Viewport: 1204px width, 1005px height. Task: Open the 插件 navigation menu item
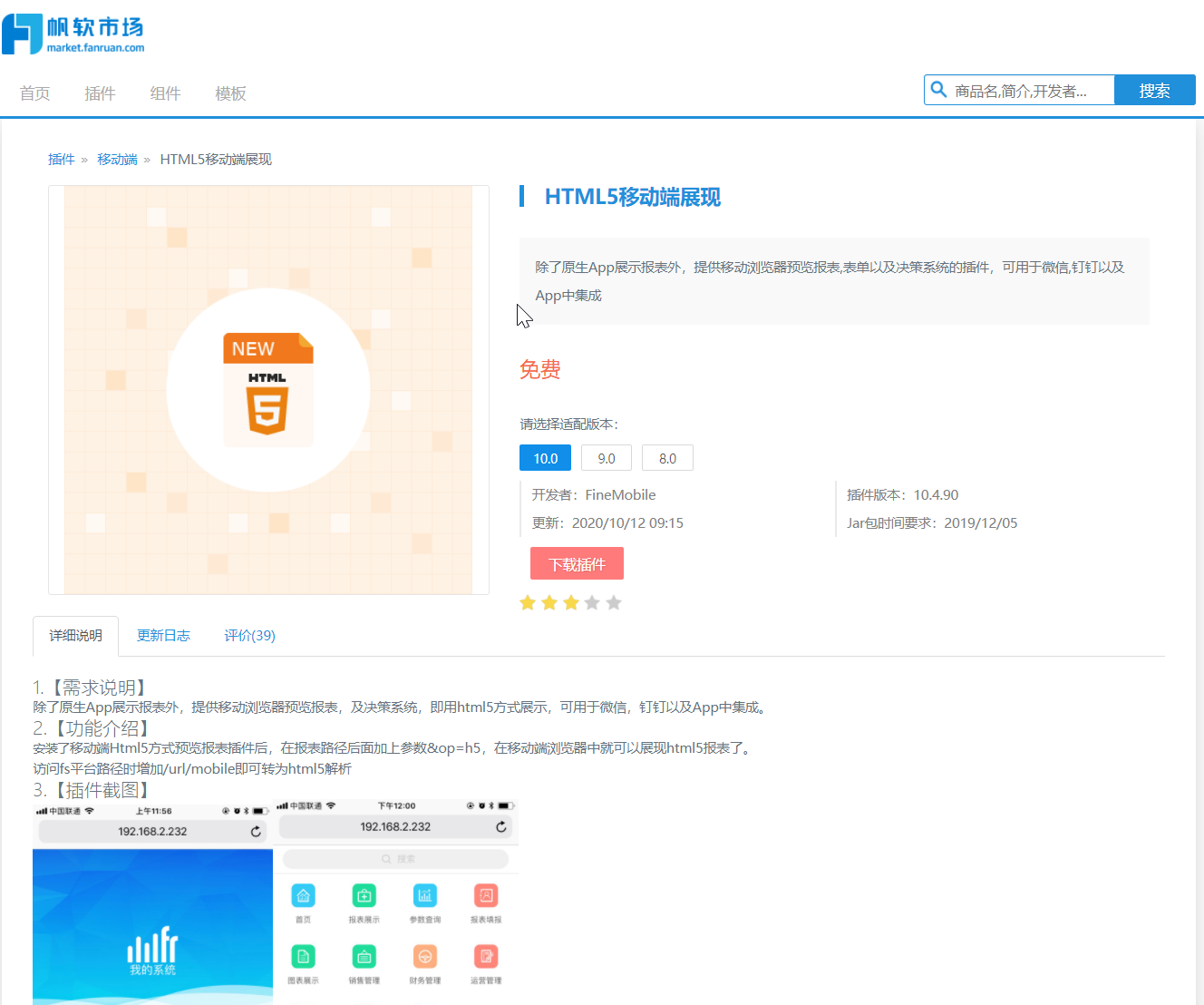[100, 93]
